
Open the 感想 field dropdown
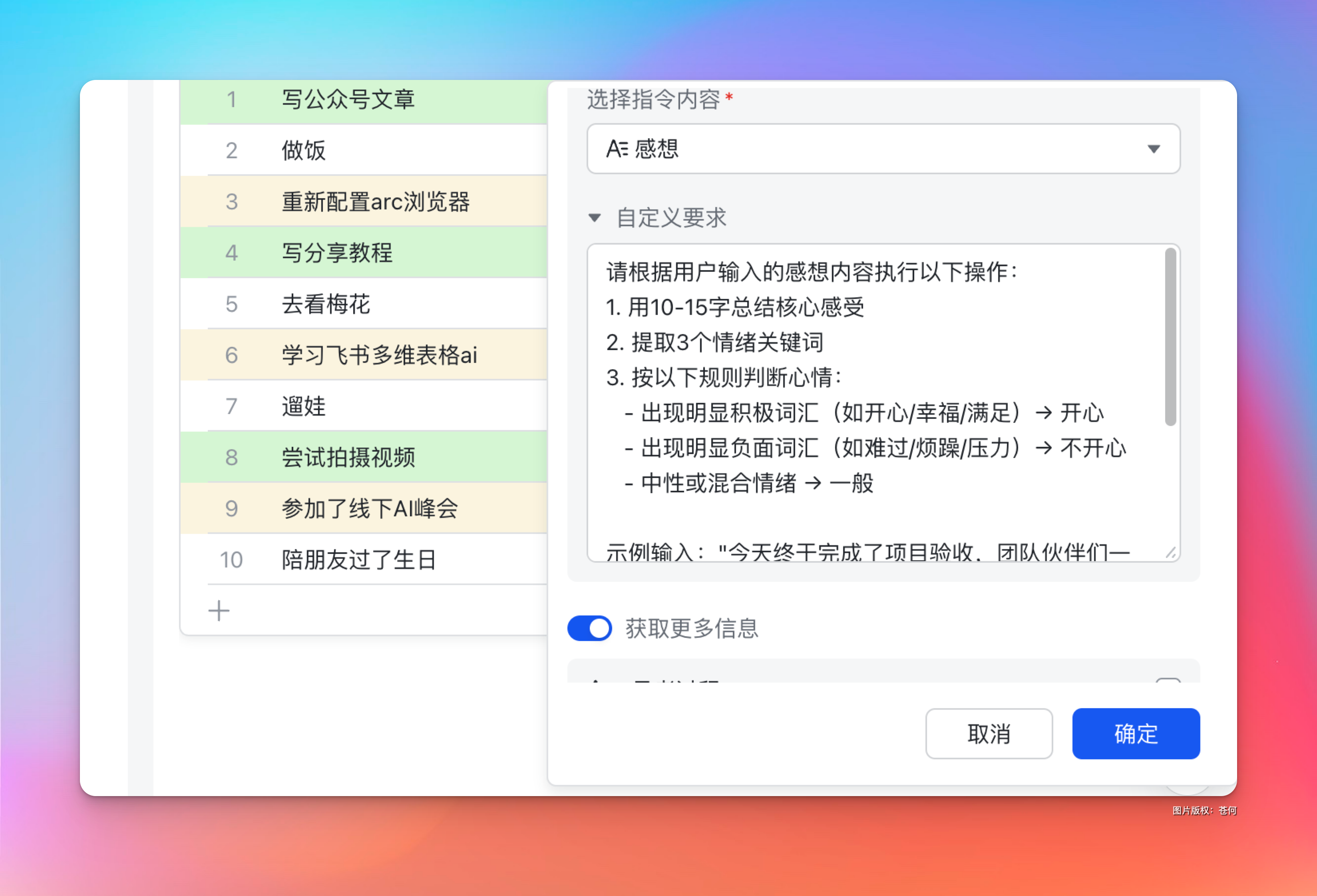(883, 149)
